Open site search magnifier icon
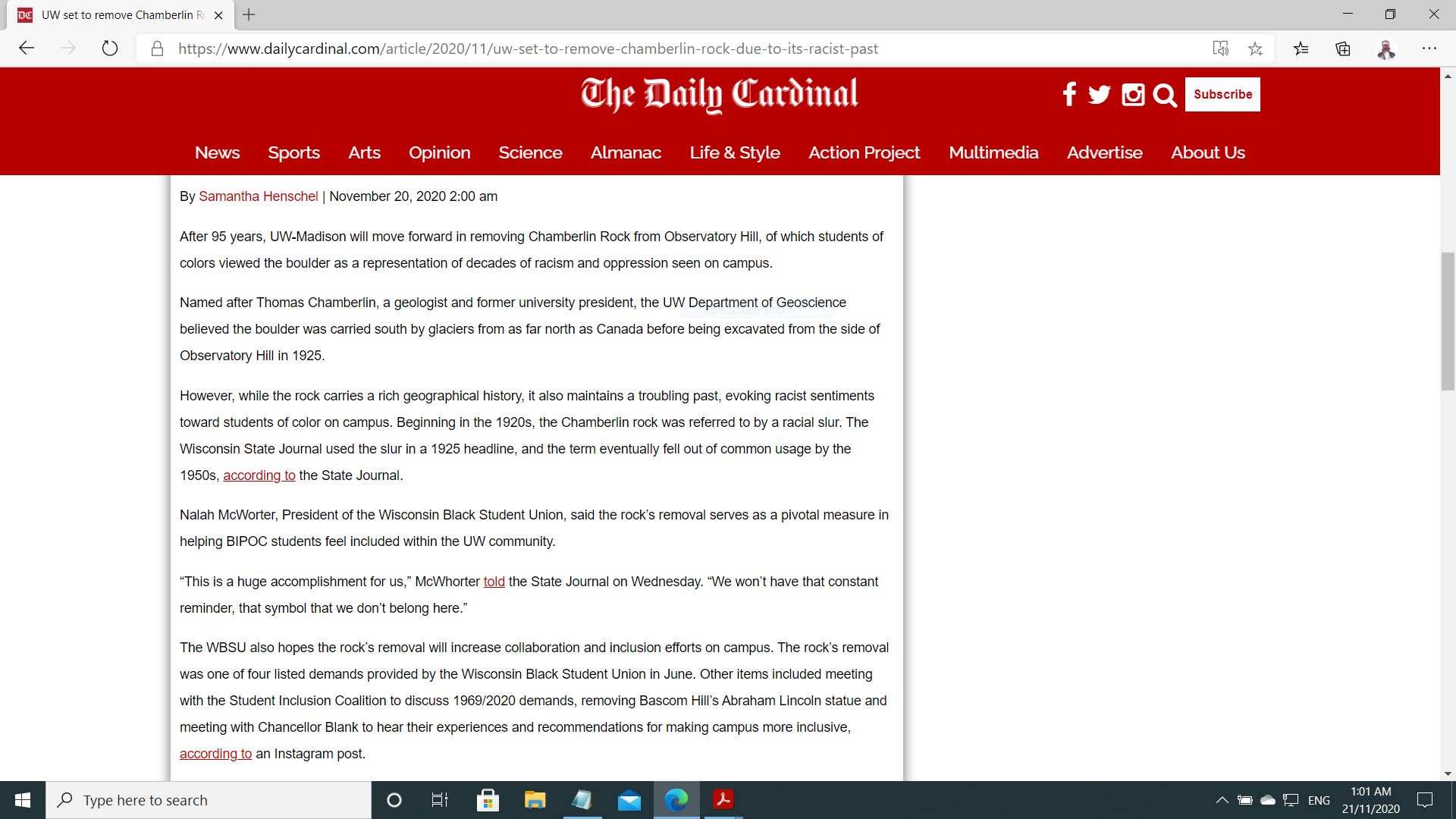1456x819 pixels. [1165, 95]
